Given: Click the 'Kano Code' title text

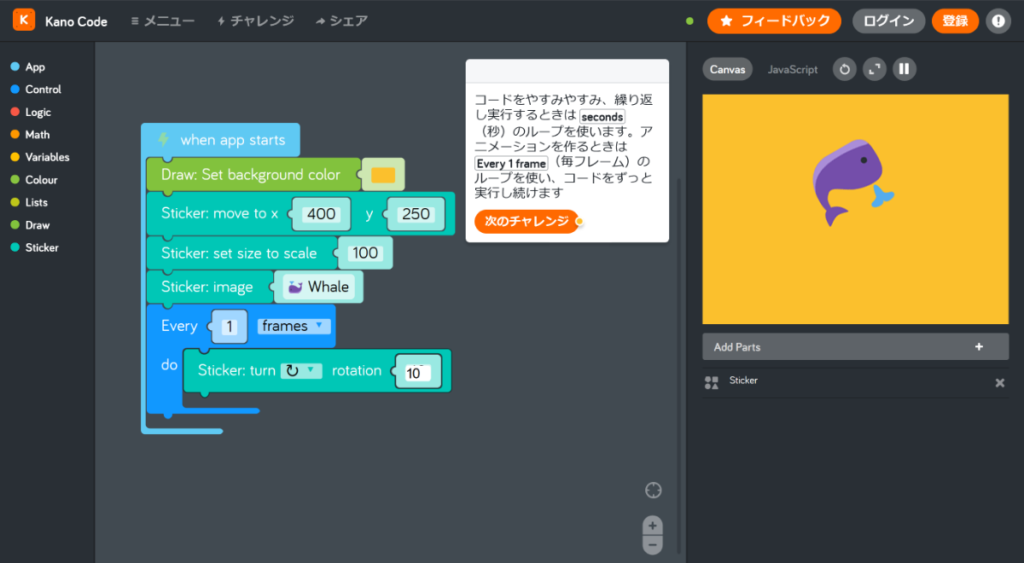Looking at the screenshot, I should point(76,22).
